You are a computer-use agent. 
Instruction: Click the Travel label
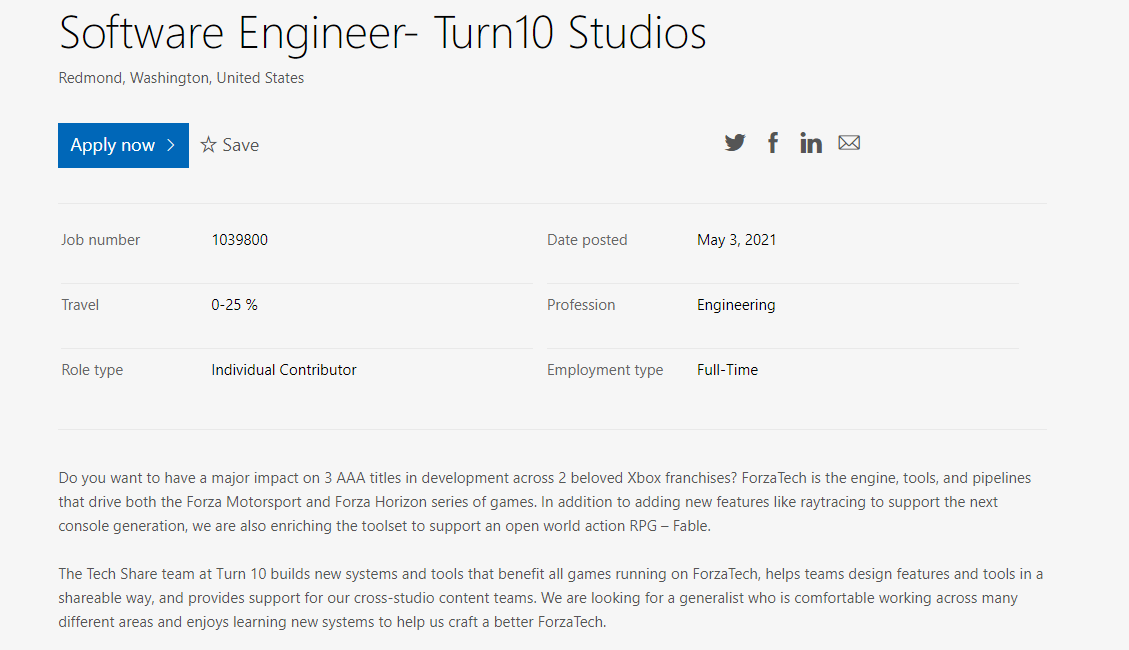[80, 304]
